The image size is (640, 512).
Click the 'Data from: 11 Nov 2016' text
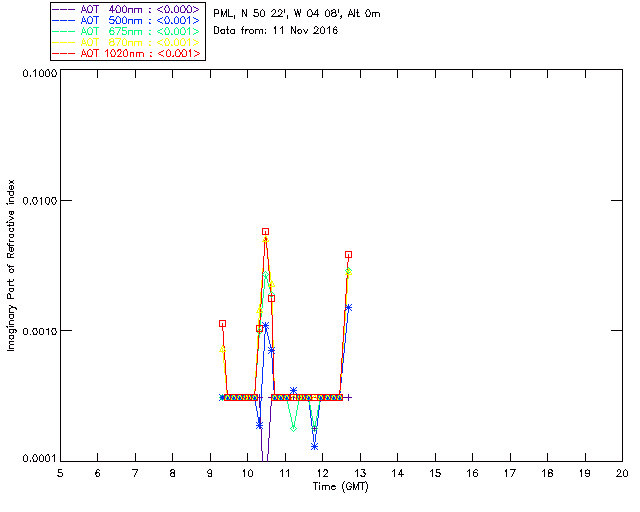pyautogui.click(x=276, y=31)
